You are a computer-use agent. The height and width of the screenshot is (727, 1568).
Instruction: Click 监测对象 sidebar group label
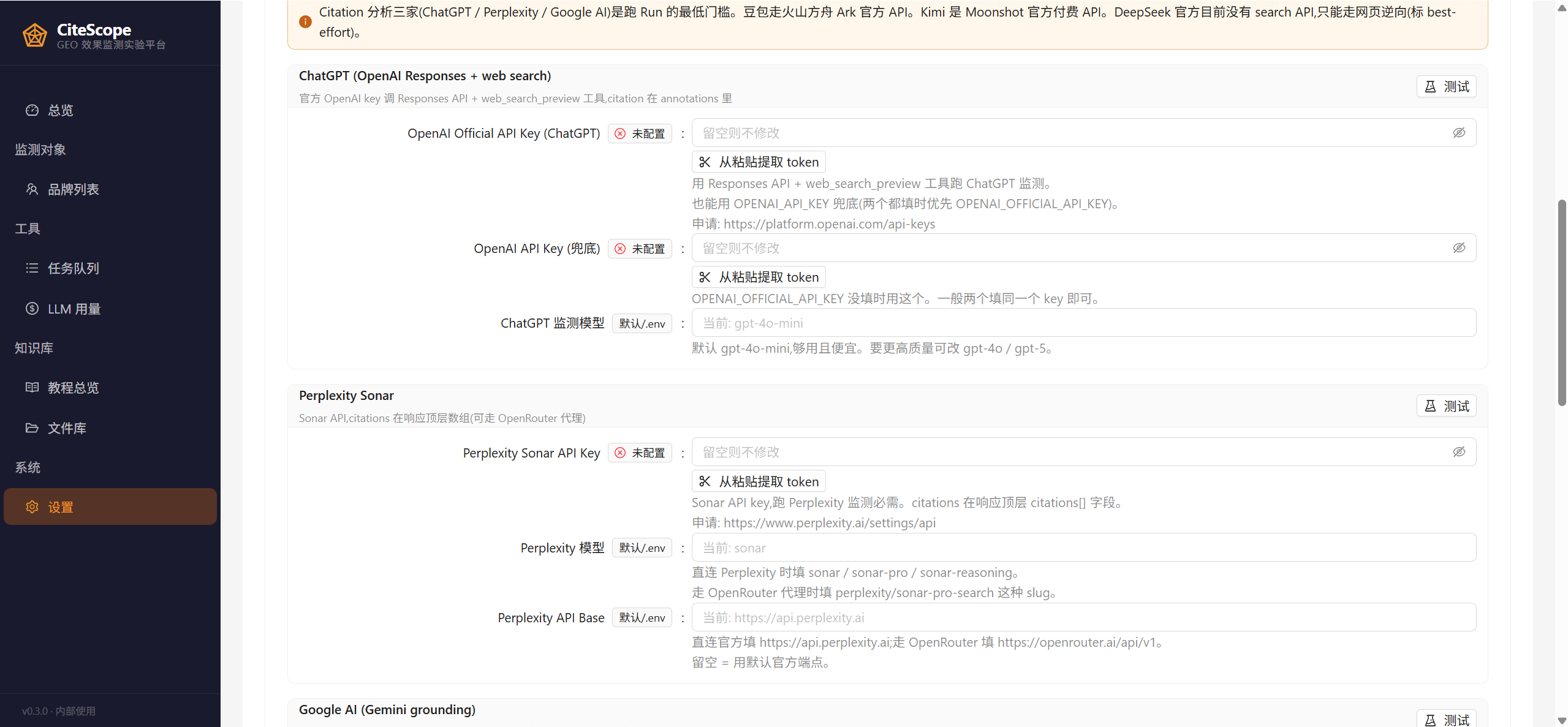pos(40,149)
